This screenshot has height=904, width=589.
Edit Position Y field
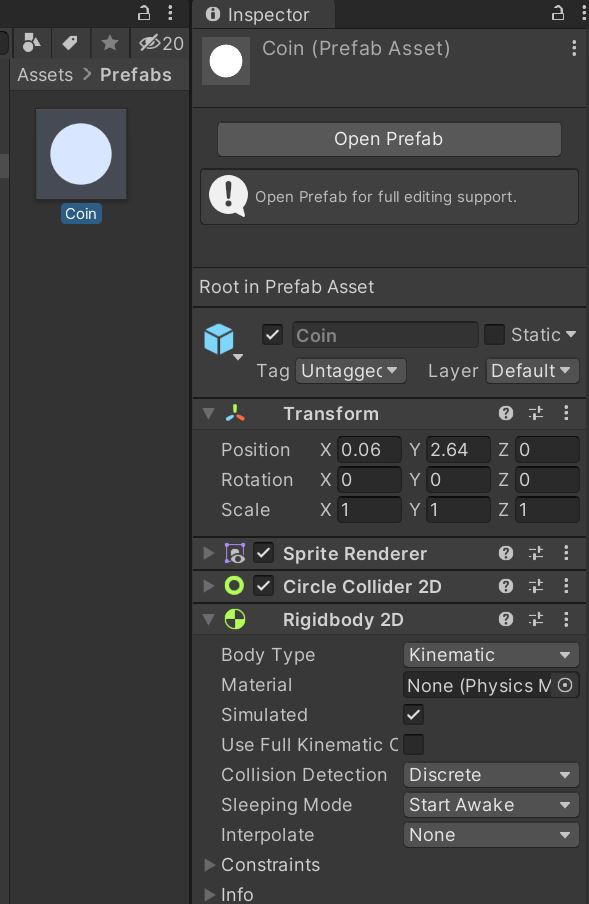coord(458,450)
